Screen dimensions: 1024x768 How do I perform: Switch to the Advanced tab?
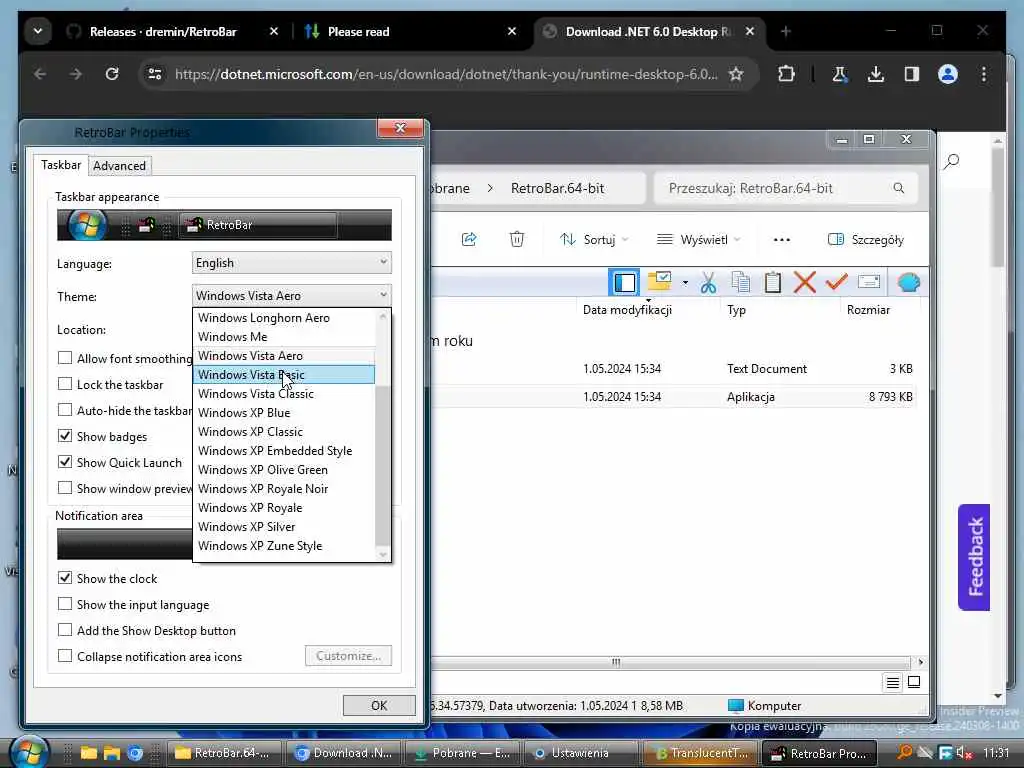coord(119,166)
